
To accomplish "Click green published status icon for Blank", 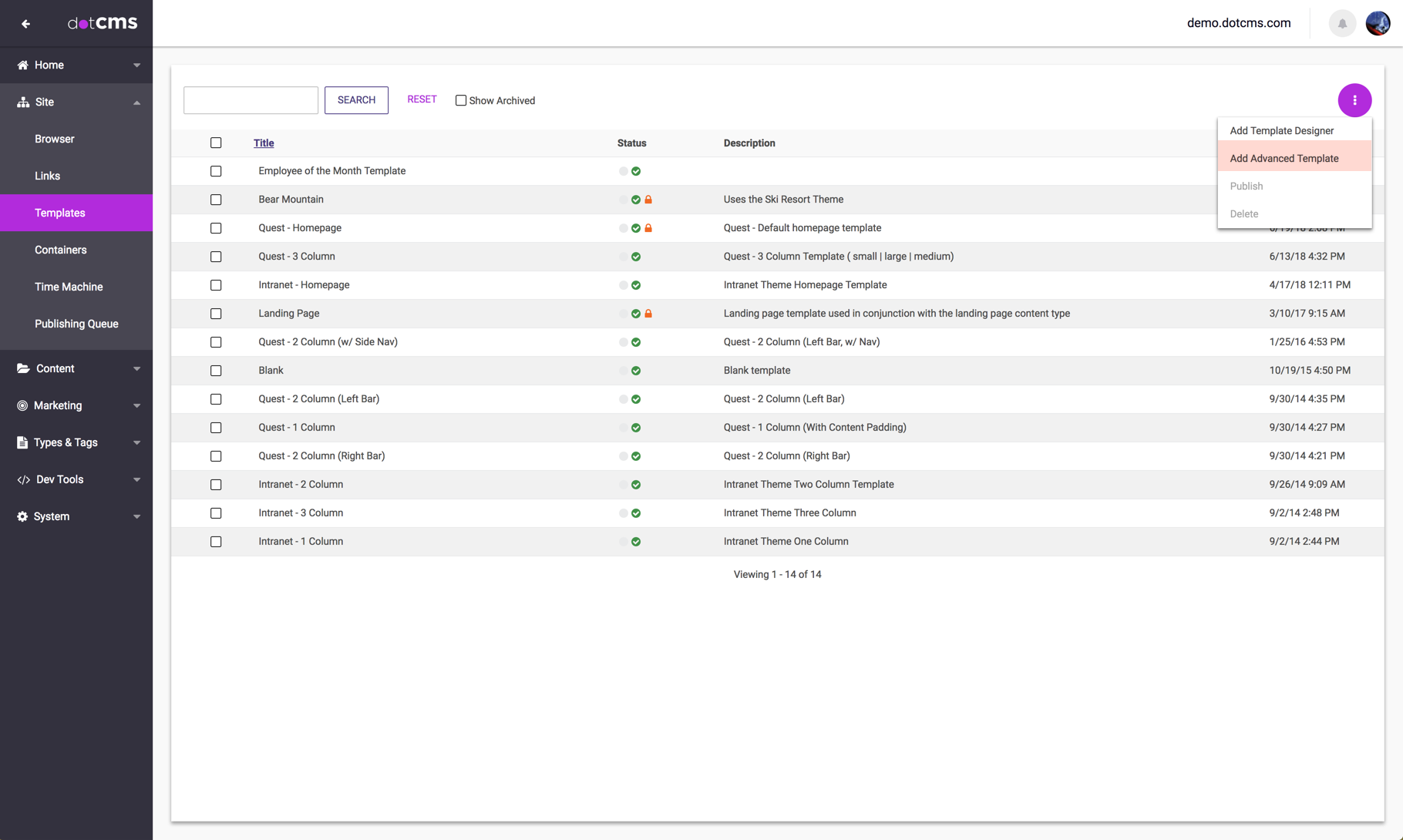I will pos(636,371).
